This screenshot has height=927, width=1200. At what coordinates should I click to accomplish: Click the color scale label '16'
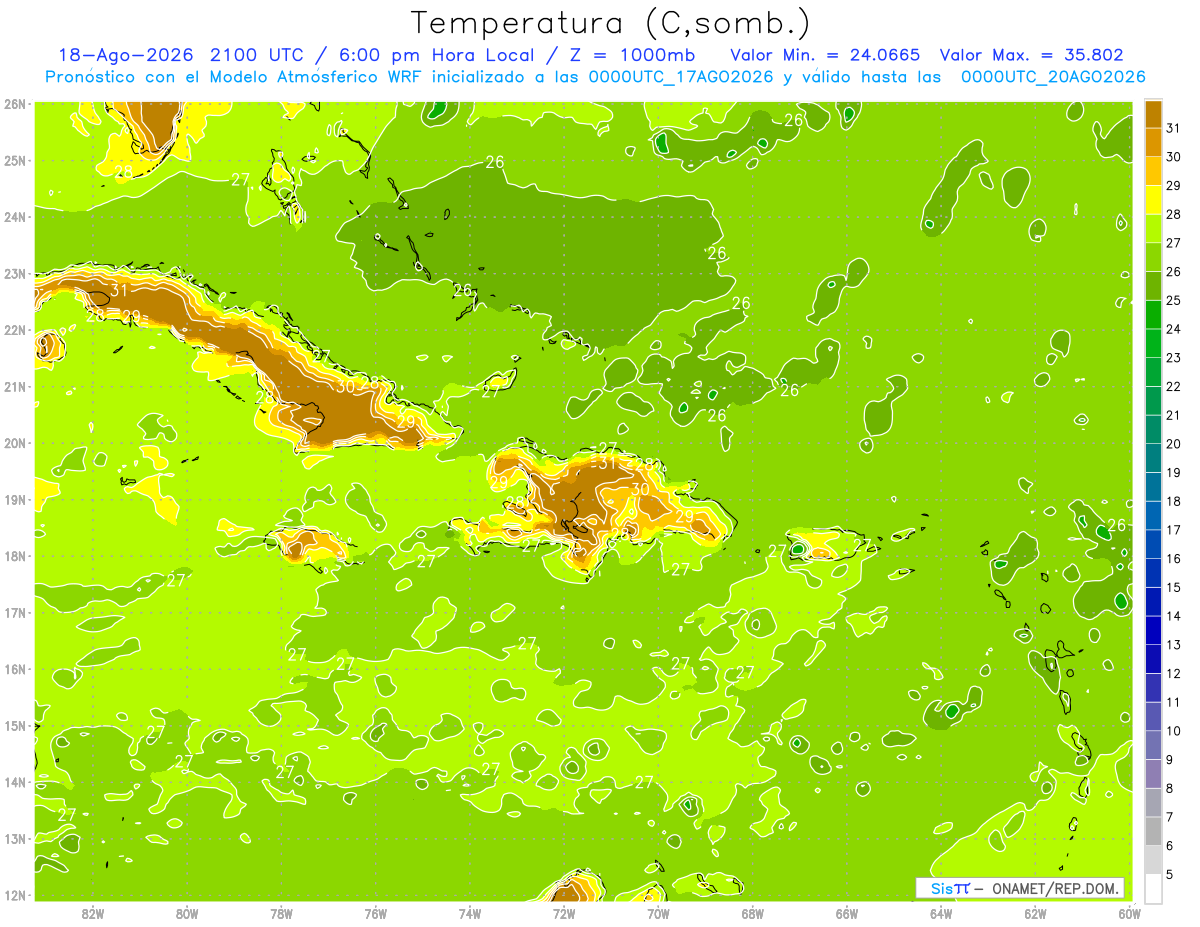click(1173, 559)
